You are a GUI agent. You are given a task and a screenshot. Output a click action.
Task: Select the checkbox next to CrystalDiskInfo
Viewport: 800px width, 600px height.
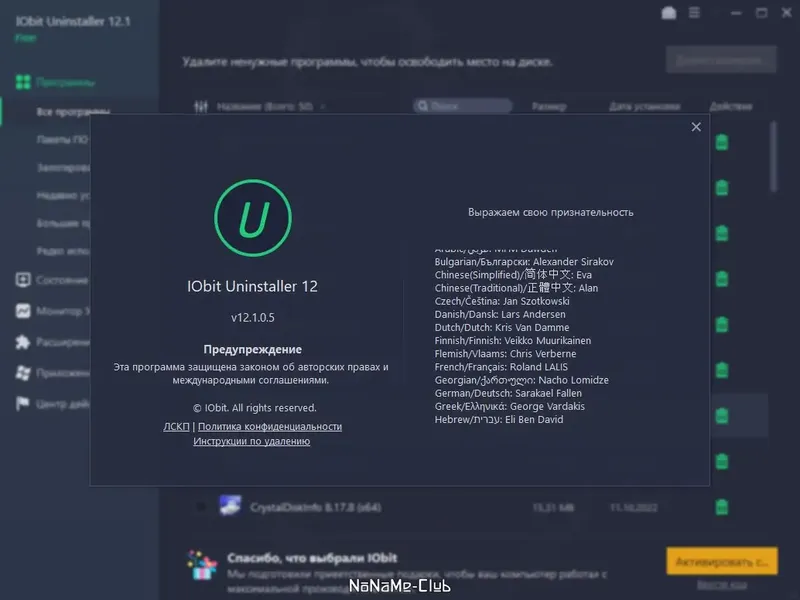coord(203,508)
